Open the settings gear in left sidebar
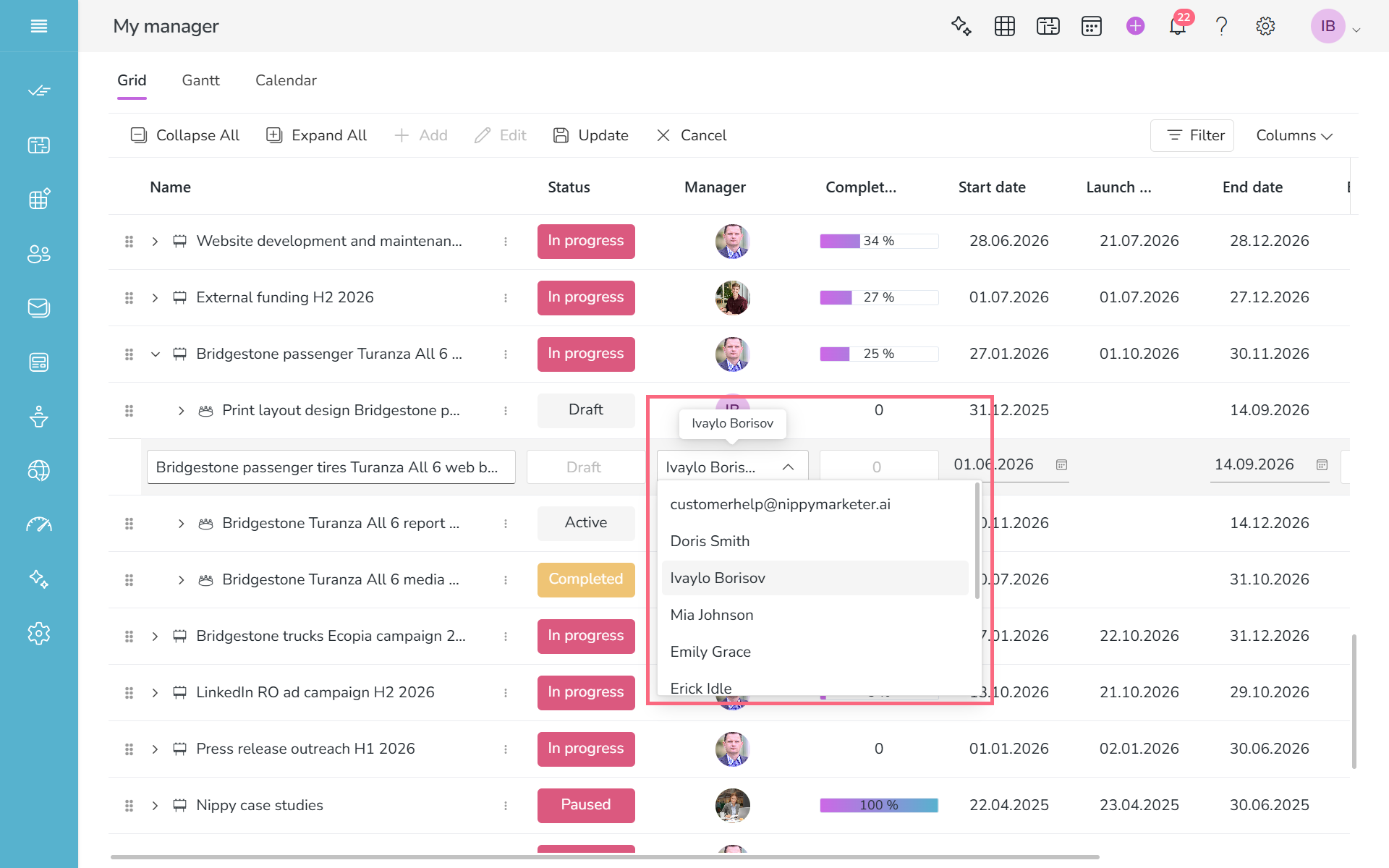The image size is (1389, 868). point(39,634)
